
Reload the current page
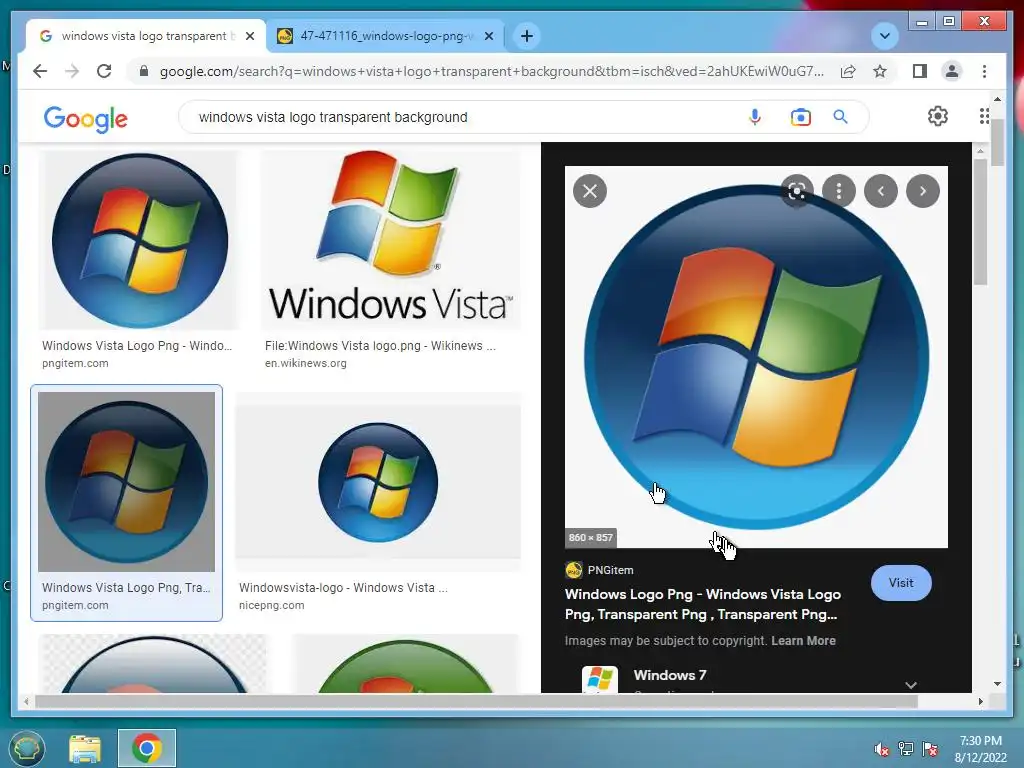click(104, 71)
